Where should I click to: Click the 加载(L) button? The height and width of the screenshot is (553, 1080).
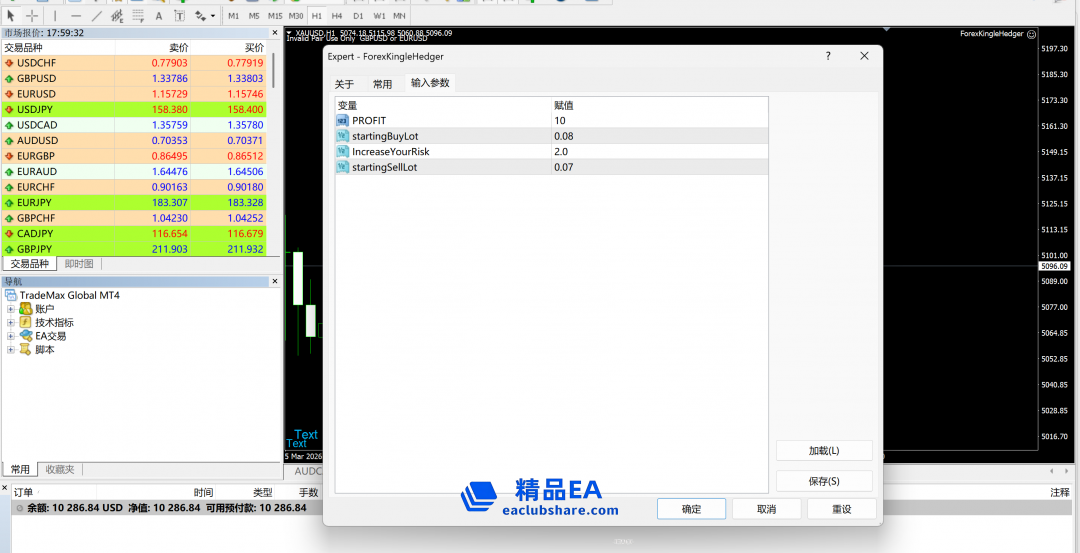(x=824, y=451)
